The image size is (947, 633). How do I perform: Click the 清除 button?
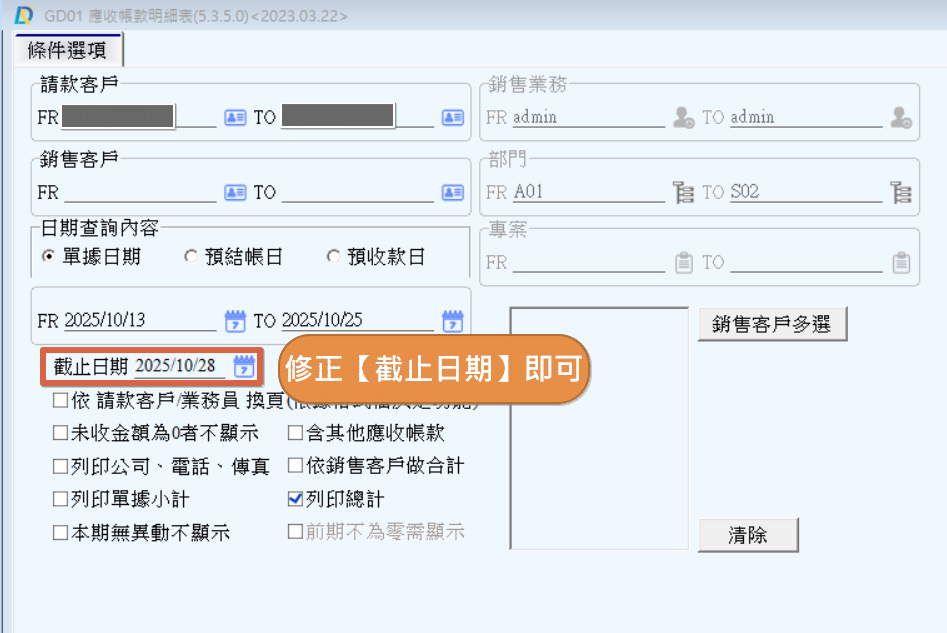pos(747,535)
